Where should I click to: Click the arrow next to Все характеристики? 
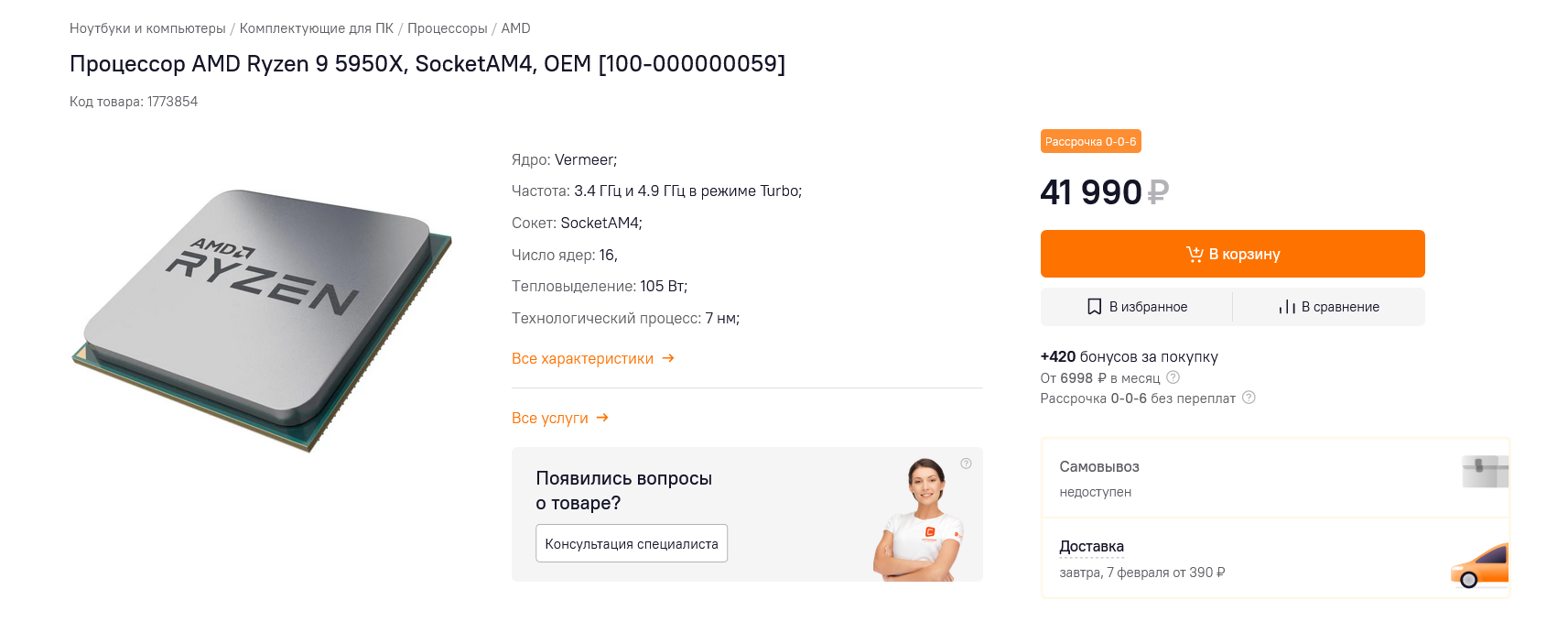(x=668, y=358)
